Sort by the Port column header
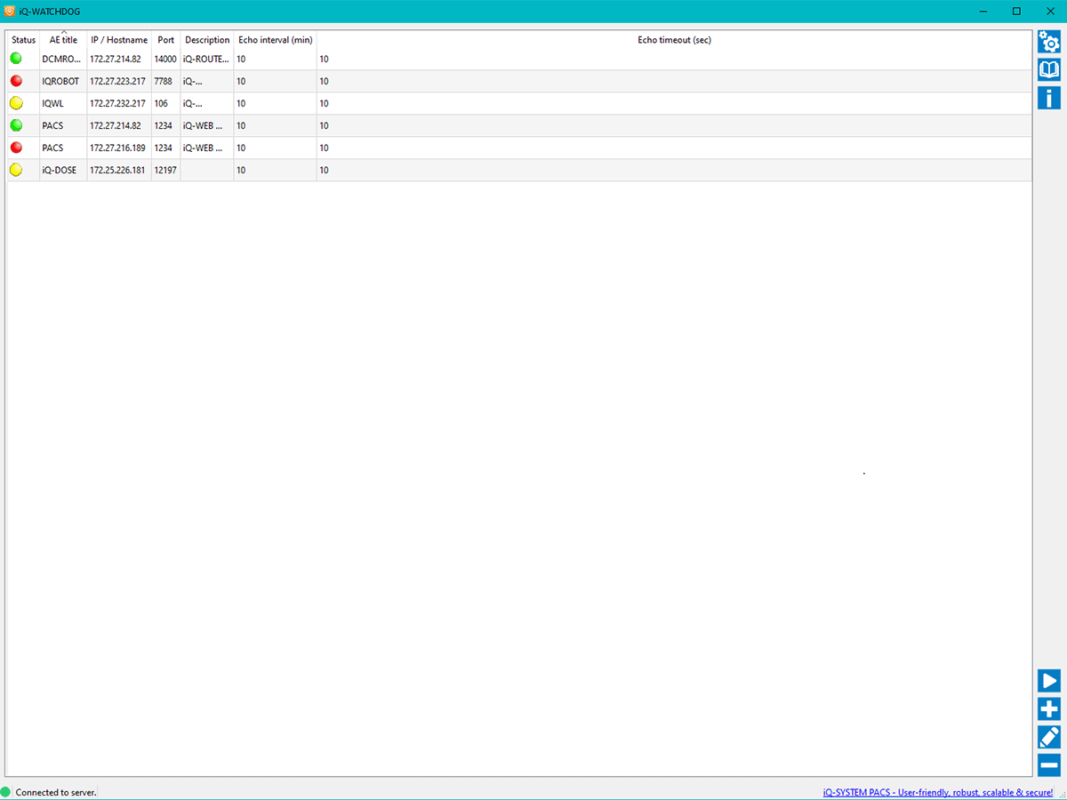The height and width of the screenshot is (800, 1067). (166, 40)
